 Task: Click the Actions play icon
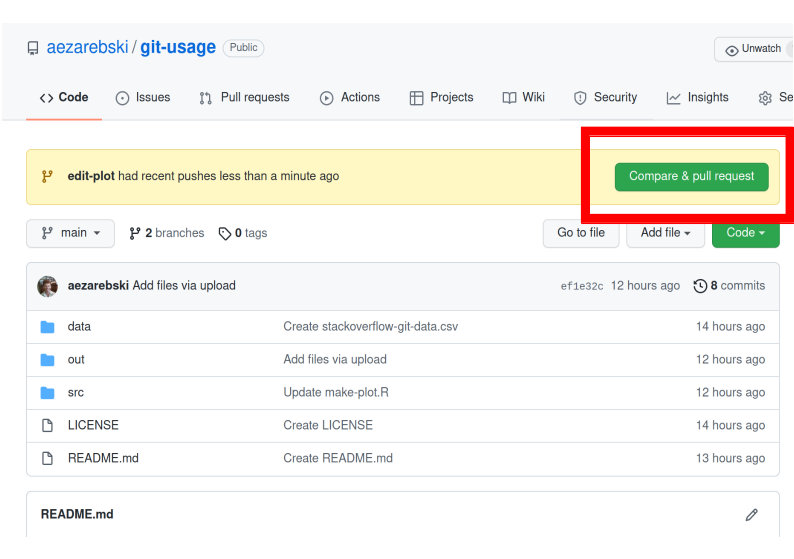327,98
